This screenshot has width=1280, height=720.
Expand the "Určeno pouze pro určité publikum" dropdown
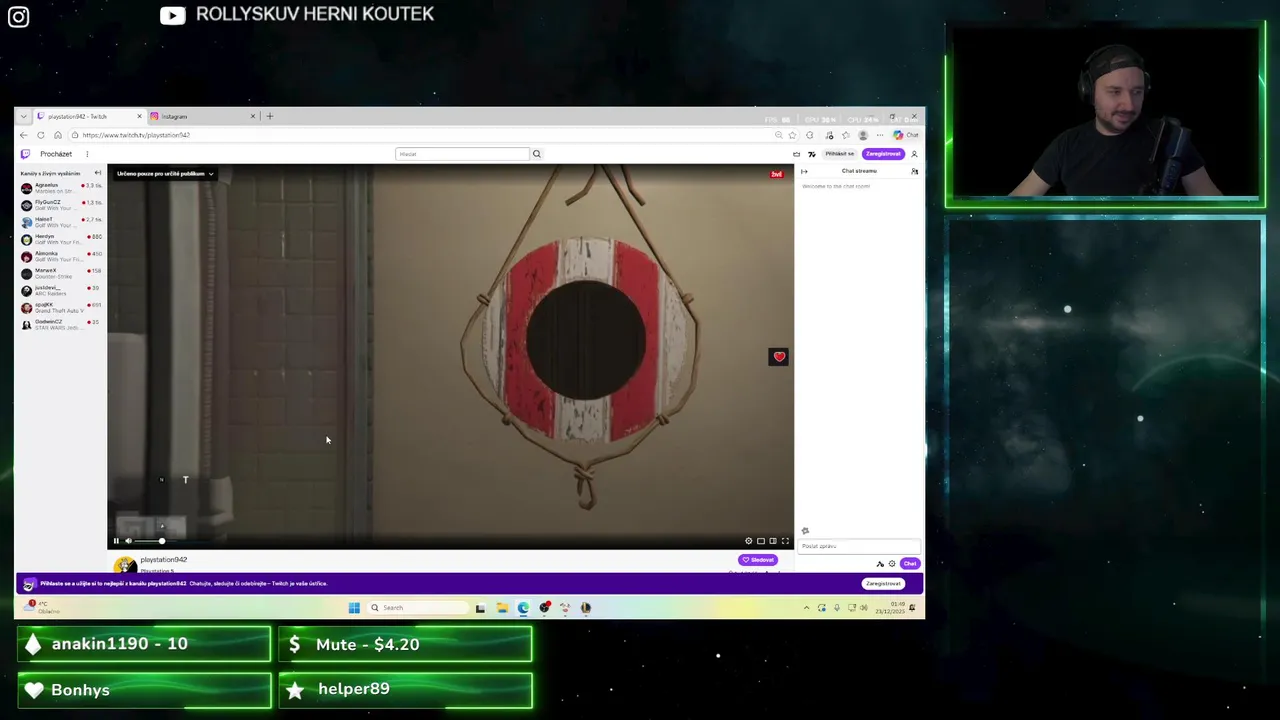point(165,174)
